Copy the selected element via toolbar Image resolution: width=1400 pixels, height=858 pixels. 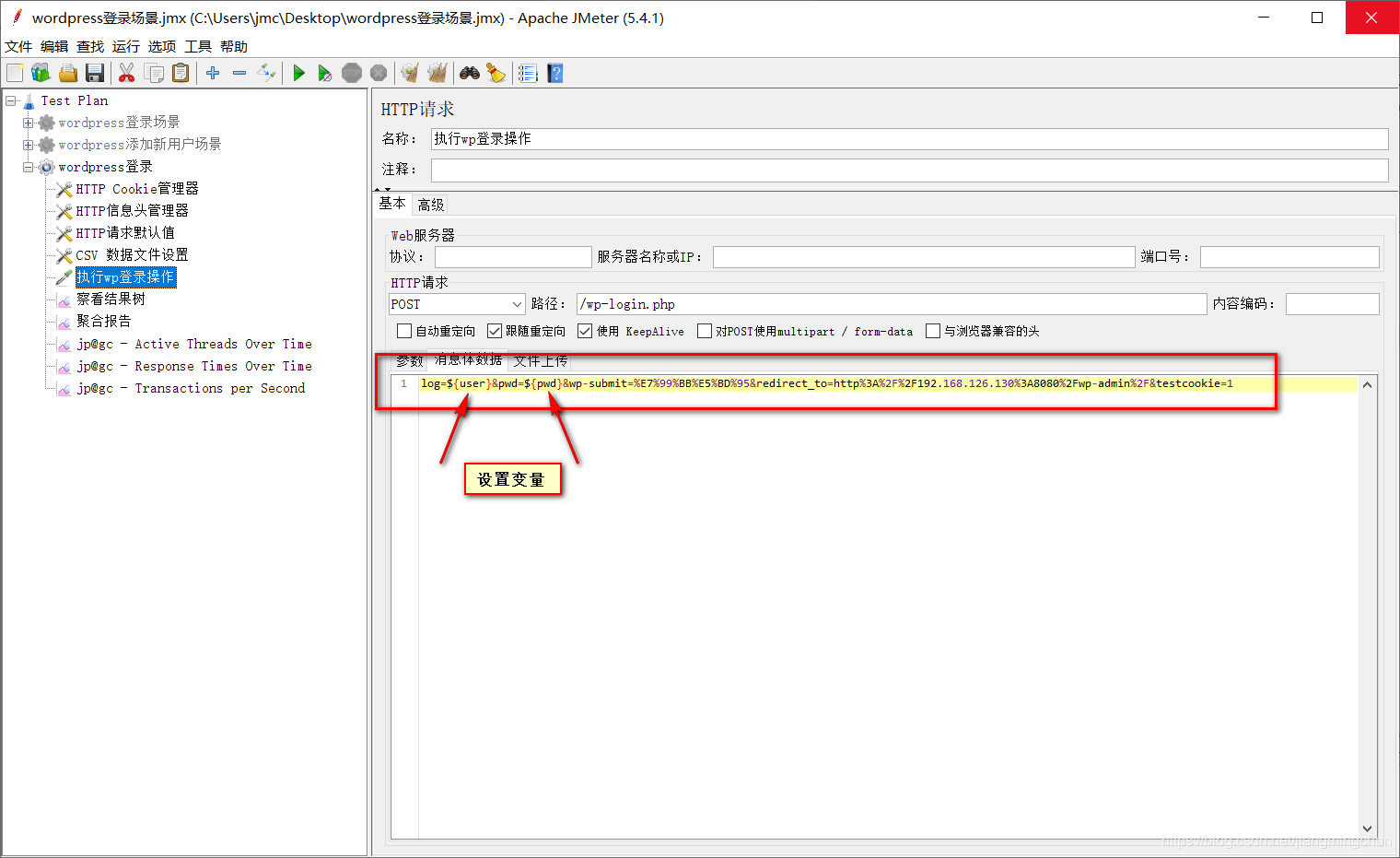[x=154, y=73]
